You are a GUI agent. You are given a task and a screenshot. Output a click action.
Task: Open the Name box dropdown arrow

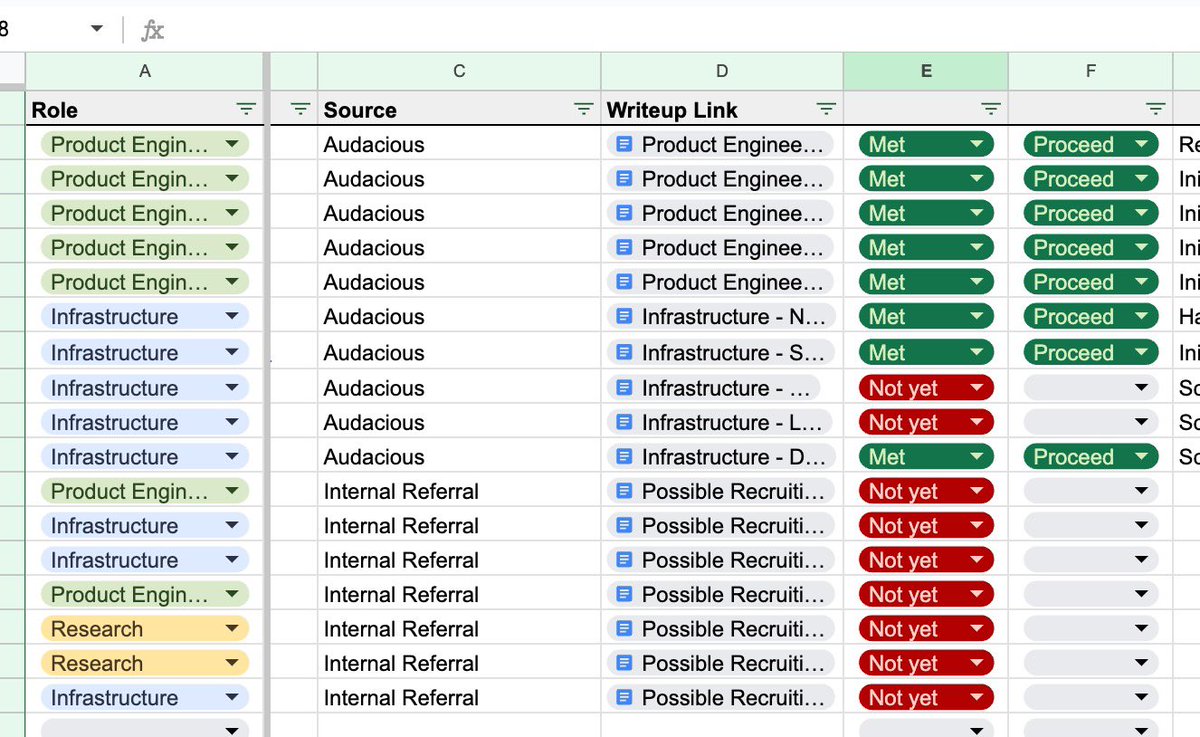95,29
